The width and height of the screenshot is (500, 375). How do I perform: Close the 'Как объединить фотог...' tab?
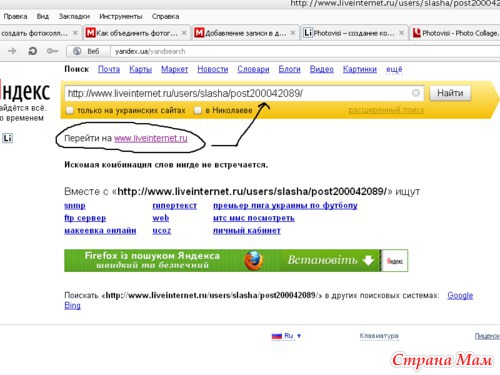click(x=184, y=33)
